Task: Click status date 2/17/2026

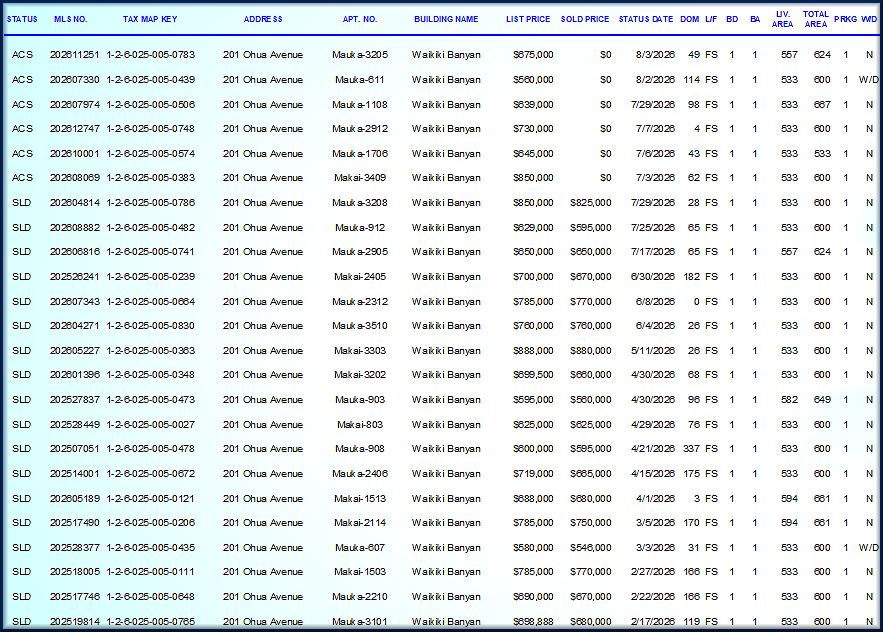Action: [x=653, y=621]
